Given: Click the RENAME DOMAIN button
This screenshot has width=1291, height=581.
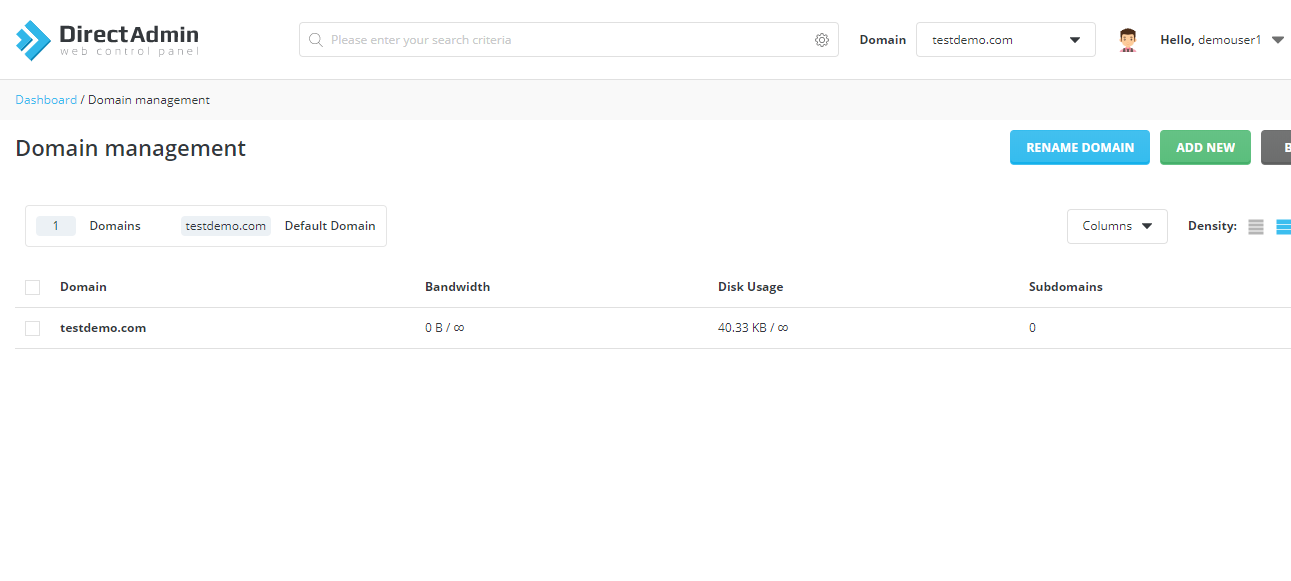Looking at the screenshot, I should tap(1080, 147).
